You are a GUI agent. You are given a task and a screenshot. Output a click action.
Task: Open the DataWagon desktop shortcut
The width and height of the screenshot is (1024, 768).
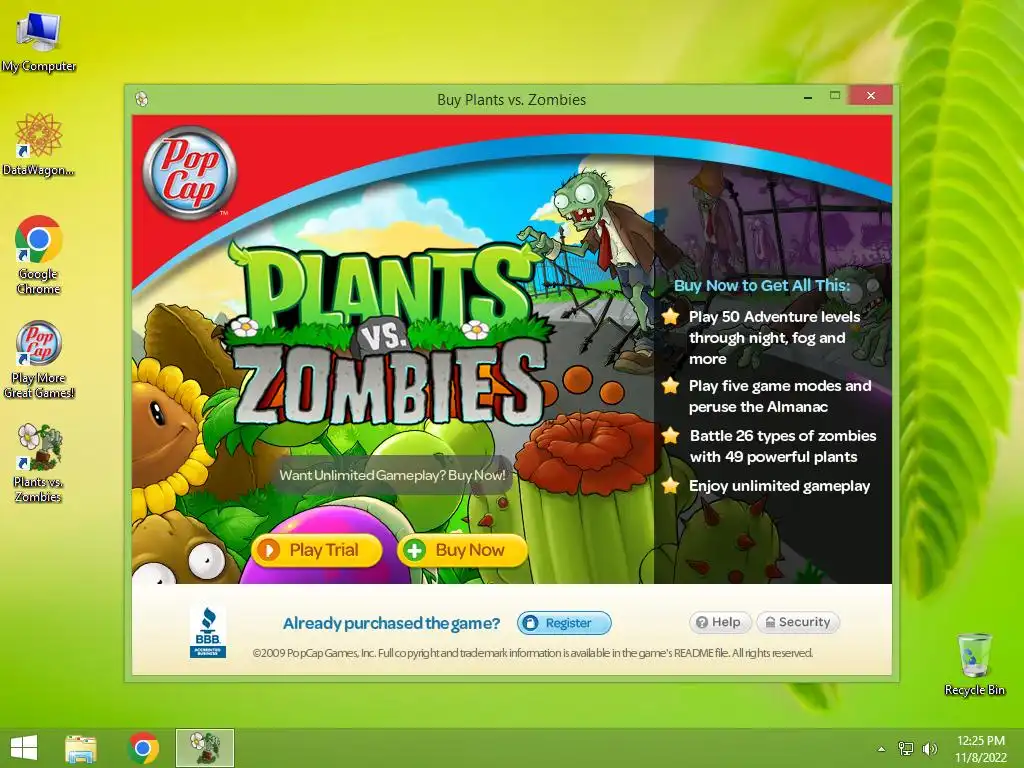[39, 145]
